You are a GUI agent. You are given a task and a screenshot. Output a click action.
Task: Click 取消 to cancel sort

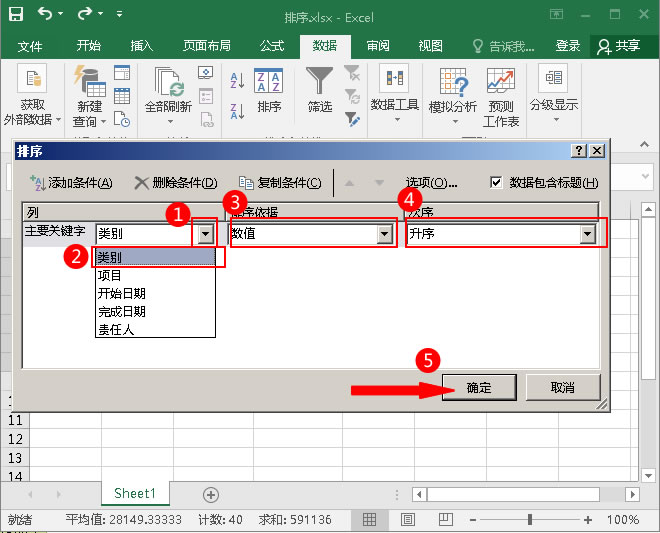click(563, 387)
